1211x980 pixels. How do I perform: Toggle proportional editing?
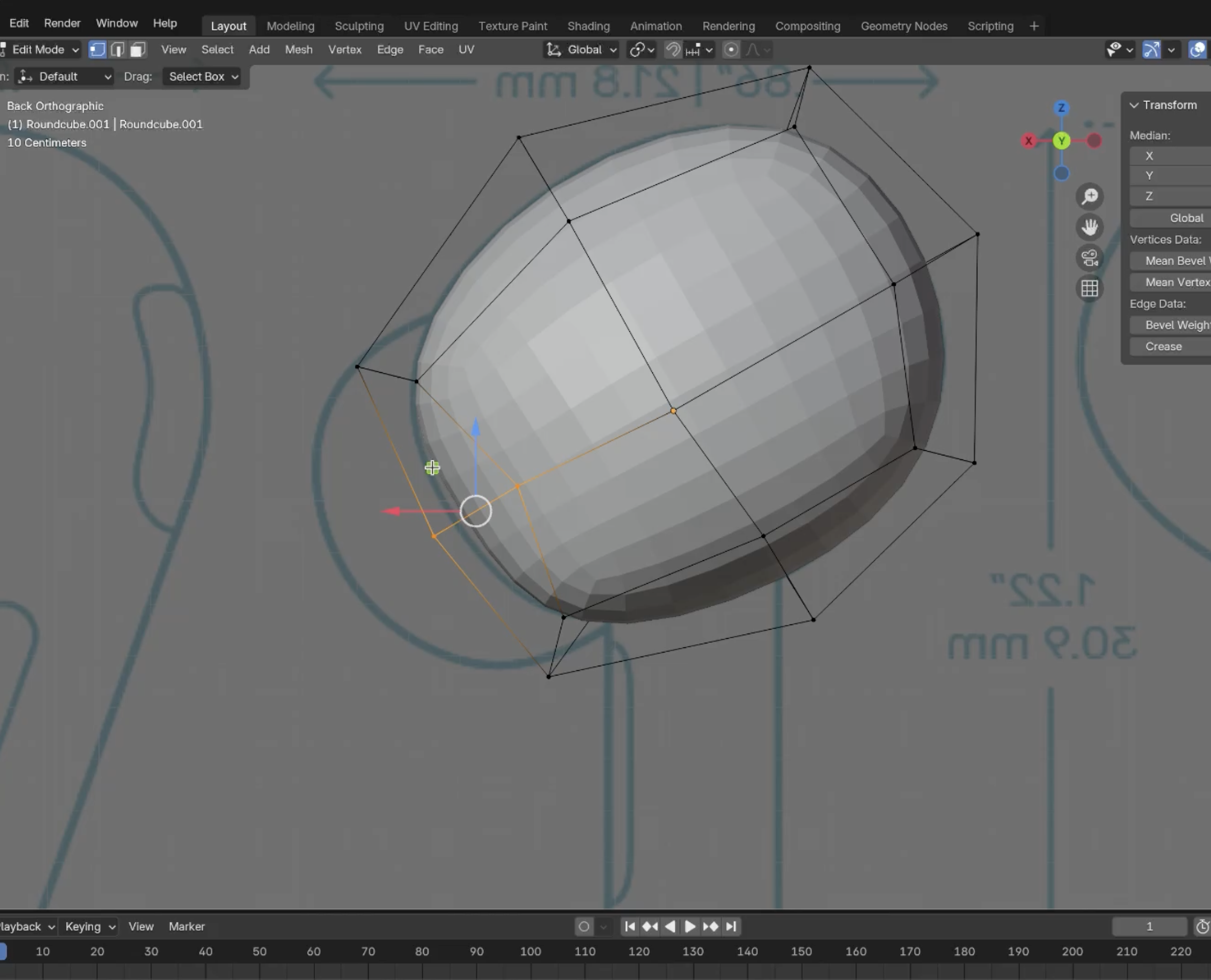[731, 50]
